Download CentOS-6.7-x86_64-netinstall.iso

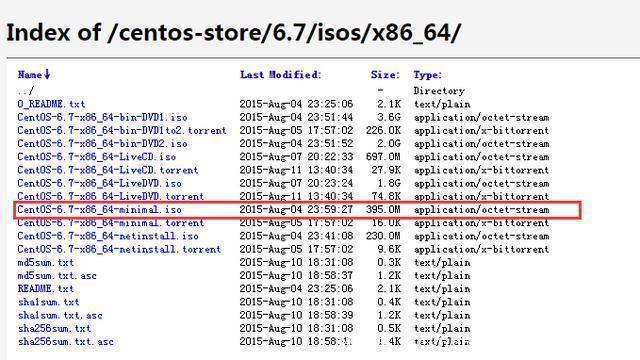pyautogui.click(x=108, y=236)
